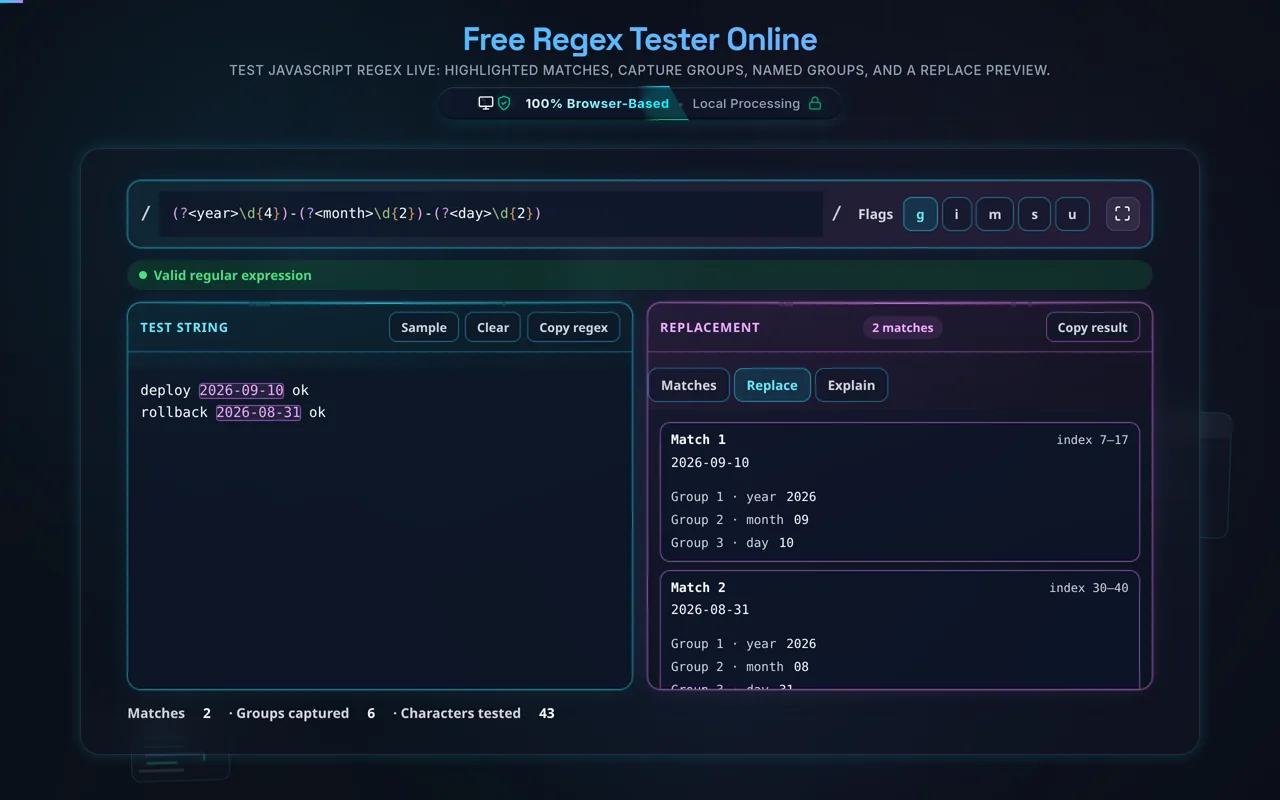This screenshot has height=800, width=1280.
Task: Enable the unicode 'u' flag
Action: tap(1072, 214)
